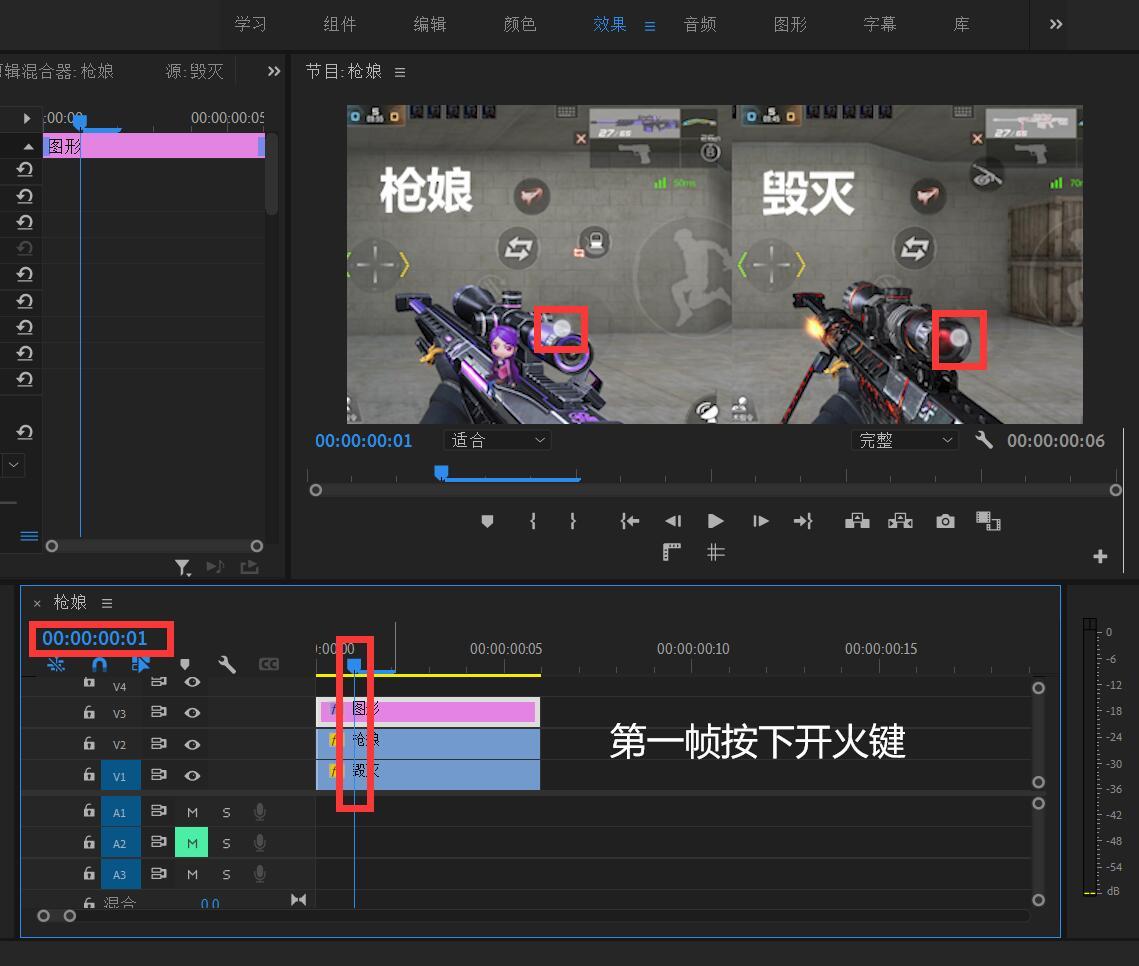Toggle sync lock for track A1
Image resolution: width=1139 pixels, height=966 pixels.
pos(158,811)
